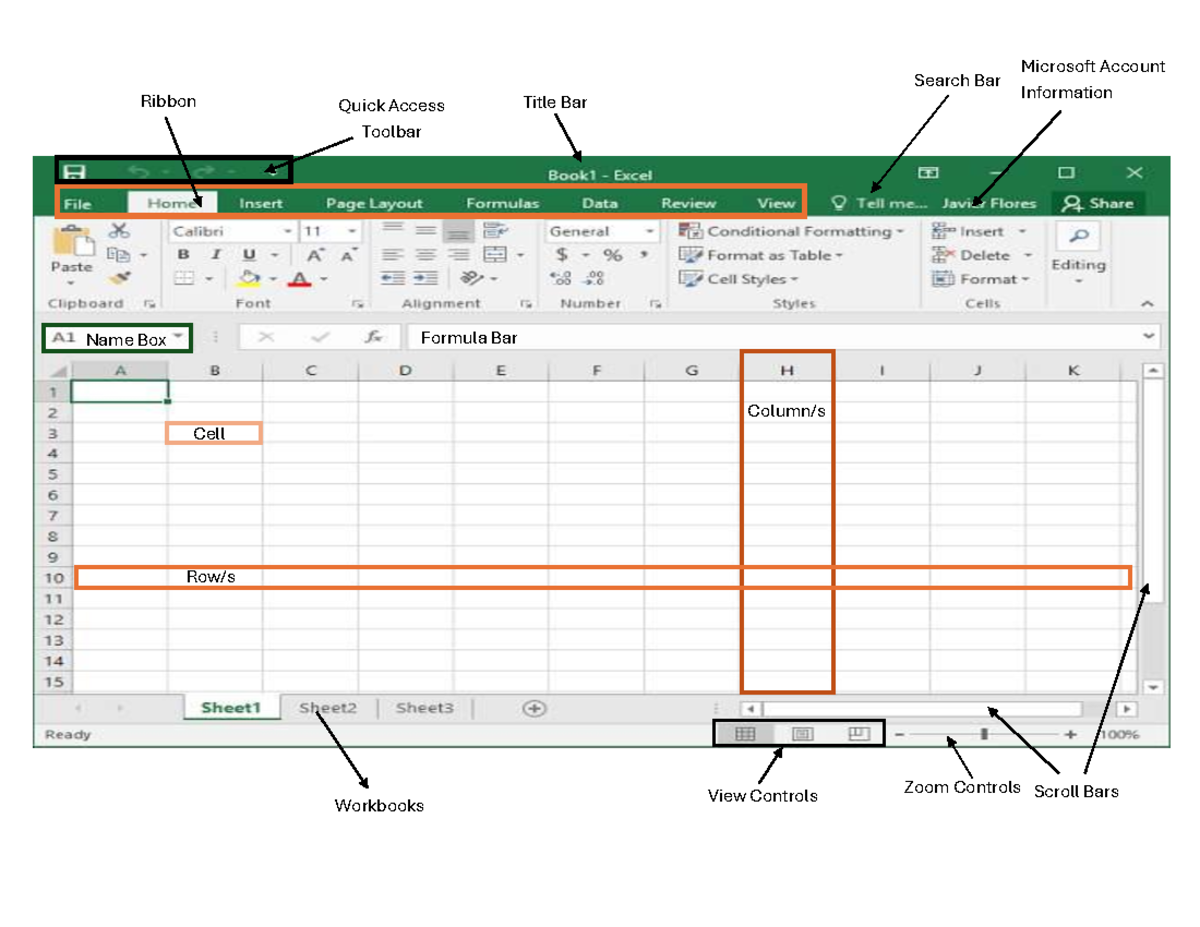The width and height of the screenshot is (1200, 927).
Task: Select the Format Painter brush icon
Action: point(120,279)
